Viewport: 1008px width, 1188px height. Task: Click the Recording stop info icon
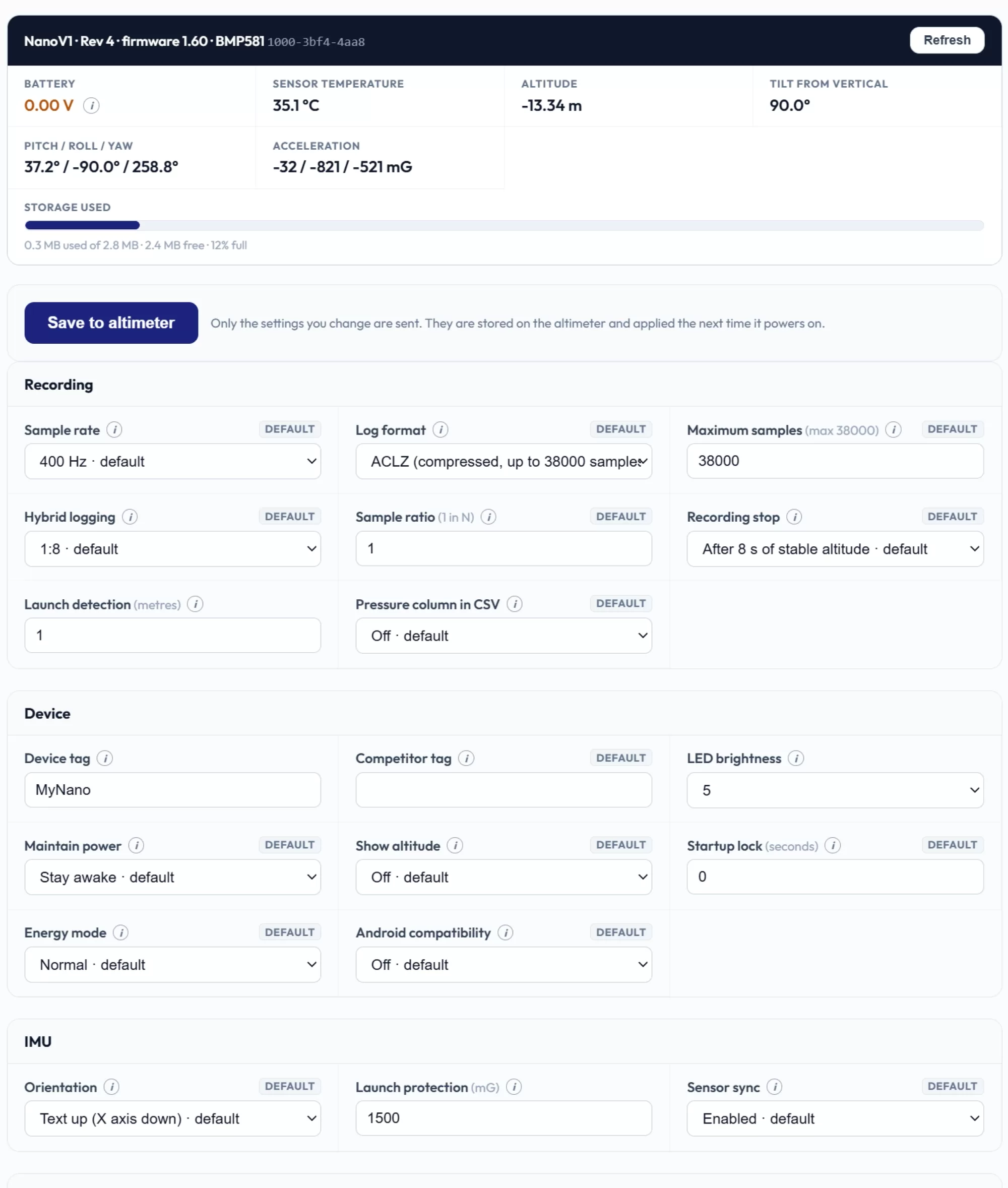[794, 517]
